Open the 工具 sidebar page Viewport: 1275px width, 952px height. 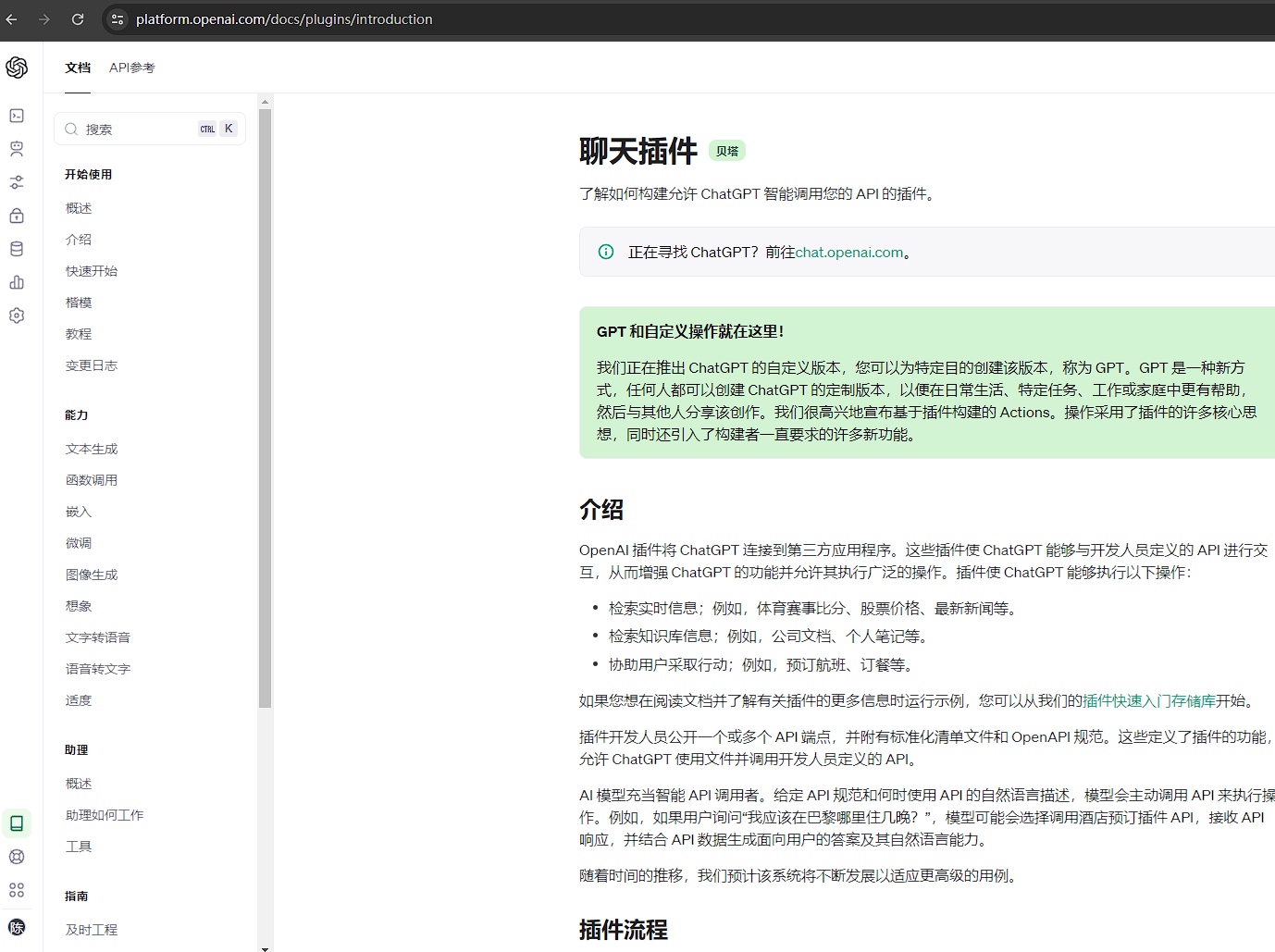pos(79,847)
